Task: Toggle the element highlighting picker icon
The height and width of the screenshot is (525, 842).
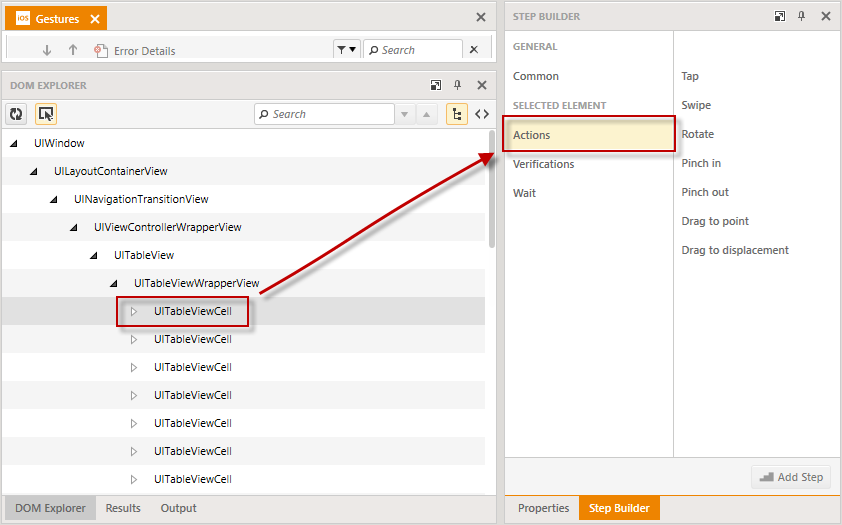Action: click(46, 114)
